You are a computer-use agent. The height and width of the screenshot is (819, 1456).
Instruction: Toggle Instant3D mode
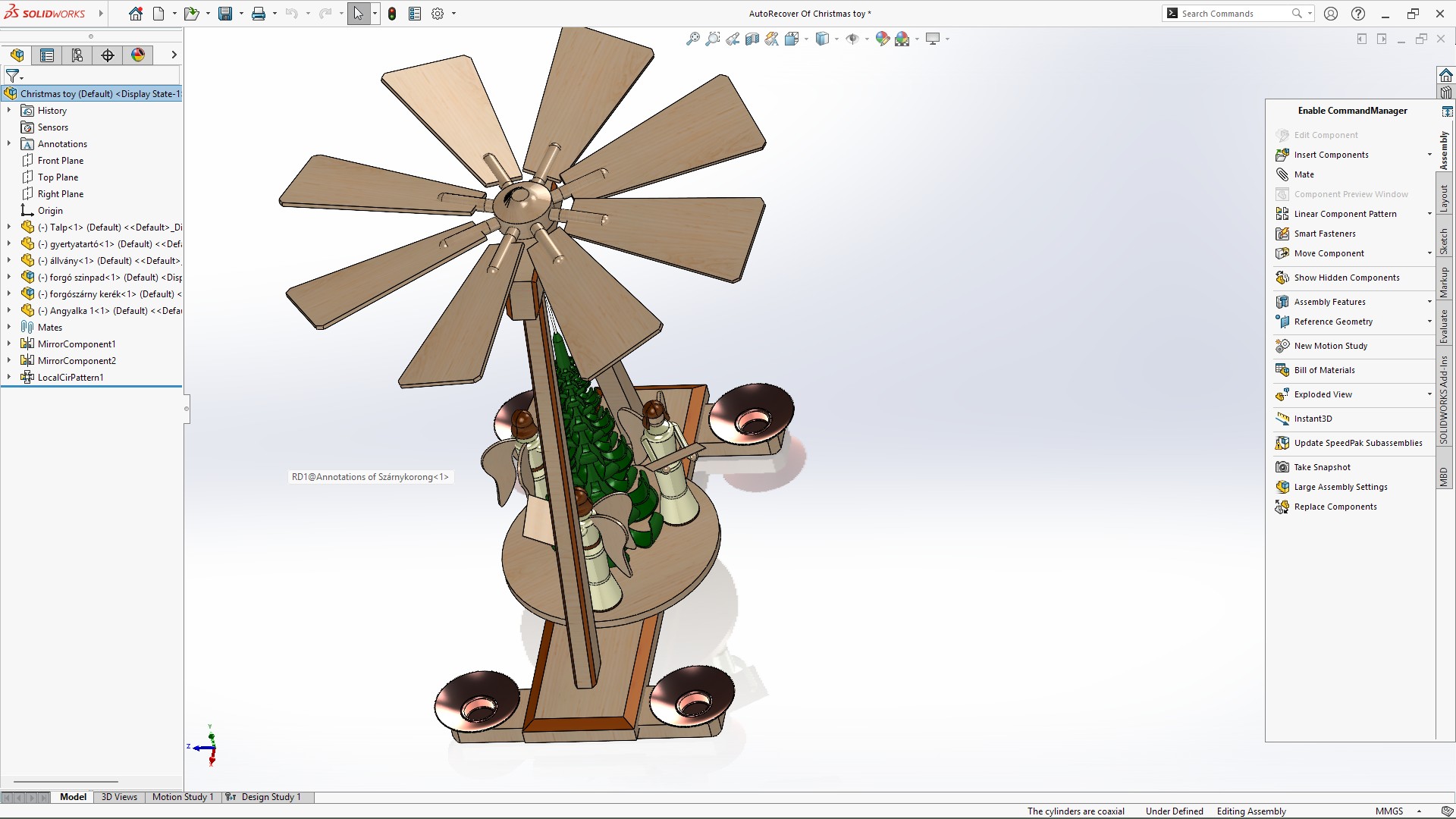(1312, 419)
